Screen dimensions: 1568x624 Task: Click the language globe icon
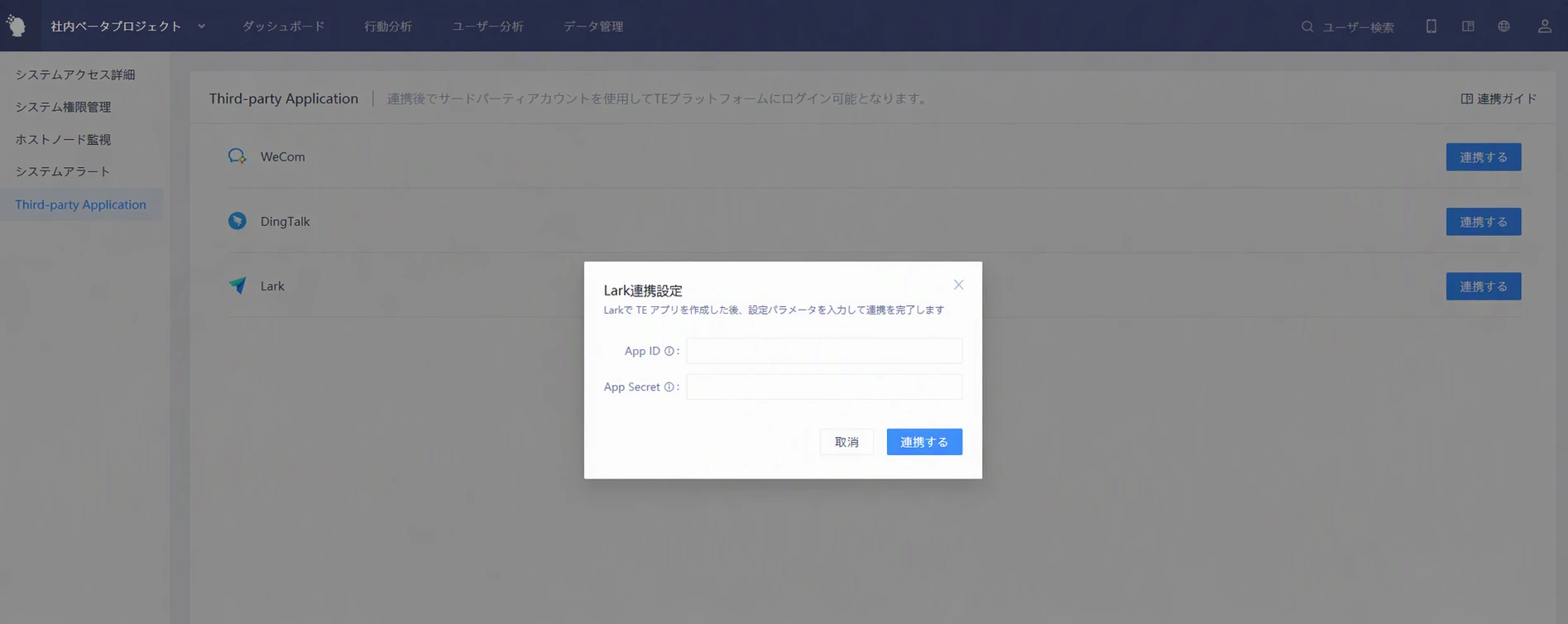click(x=1503, y=26)
